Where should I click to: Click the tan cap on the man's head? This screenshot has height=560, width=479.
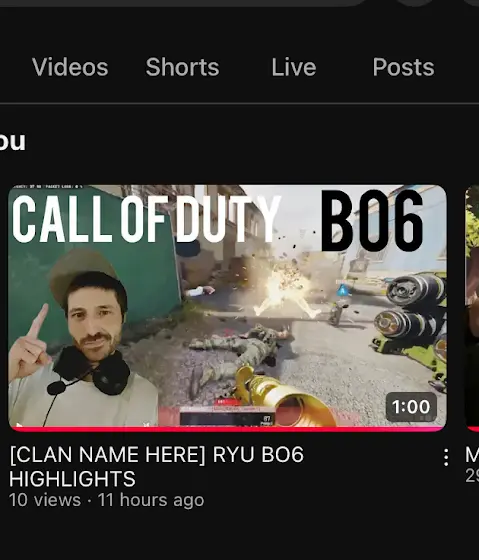coord(84,273)
